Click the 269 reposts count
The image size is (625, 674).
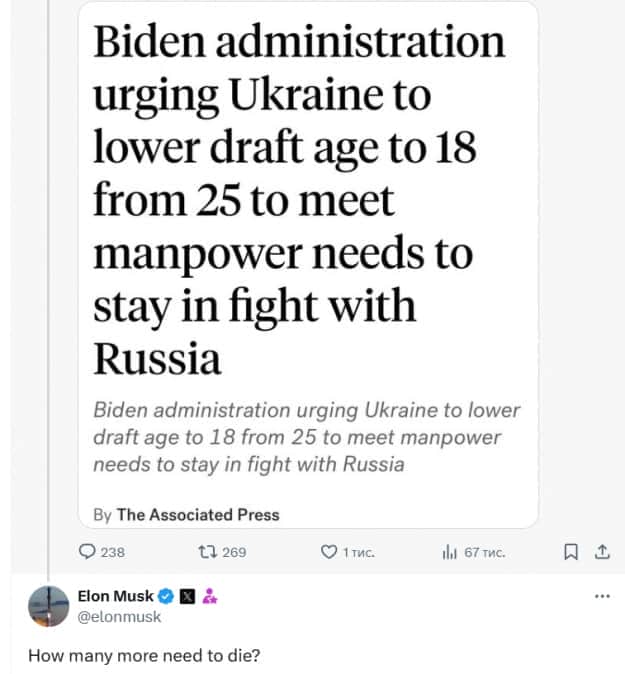pos(234,552)
